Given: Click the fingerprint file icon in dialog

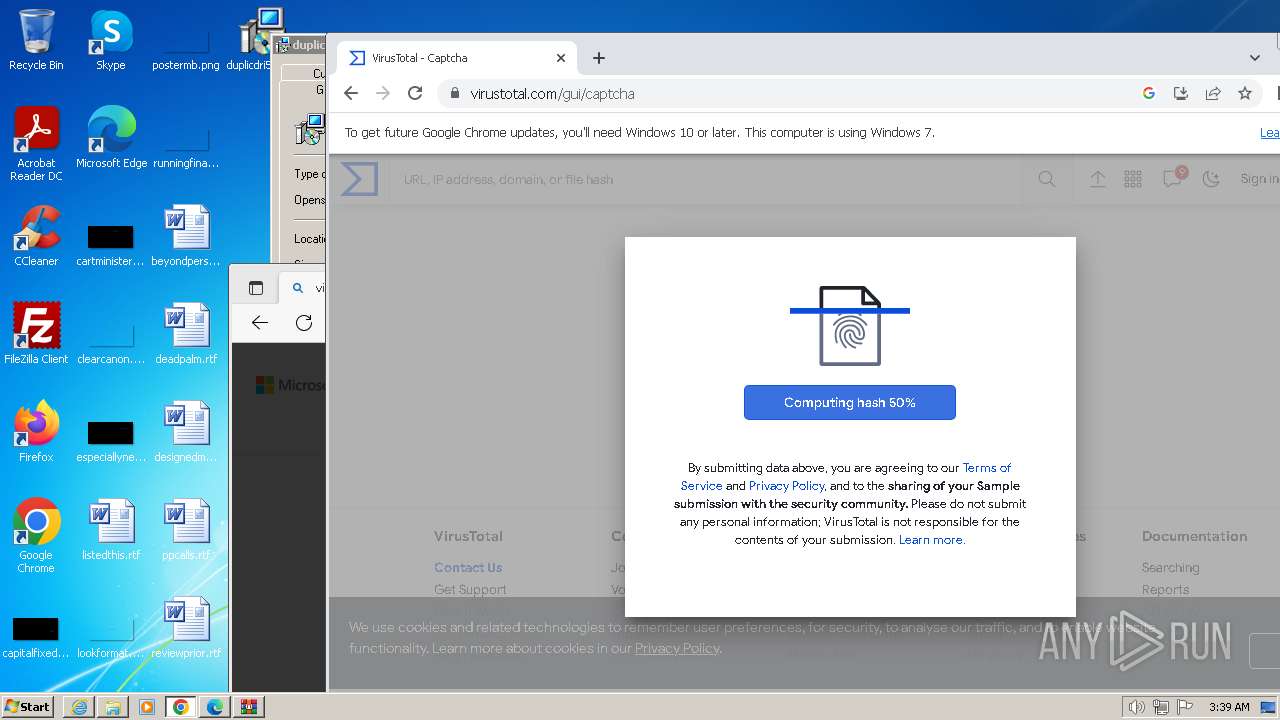Looking at the screenshot, I should [850, 326].
